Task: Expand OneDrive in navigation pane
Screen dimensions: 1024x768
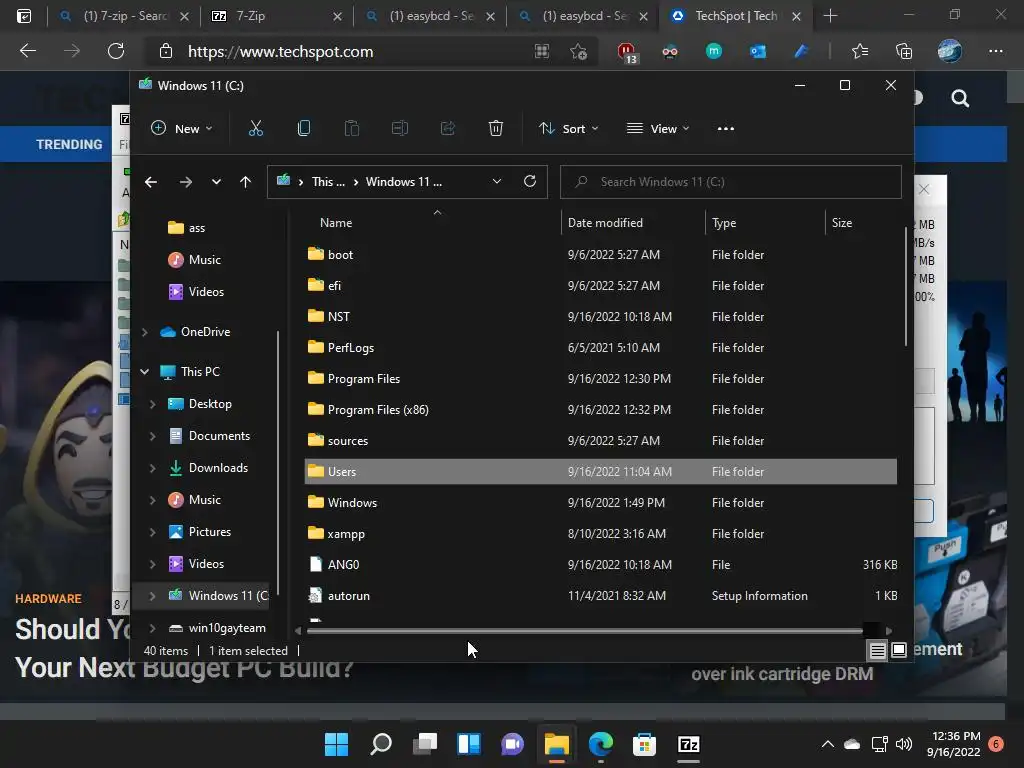Action: [144, 332]
